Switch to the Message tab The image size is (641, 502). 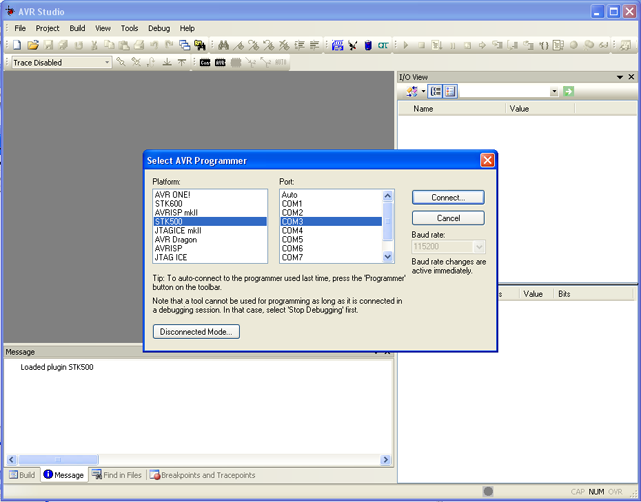click(64, 475)
